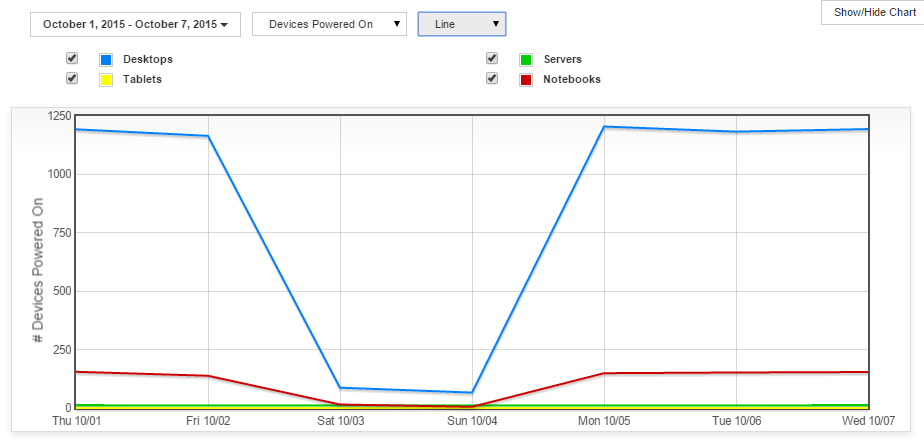The height and width of the screenshot is (448, 924).
Task: Toggle the Servers series checkbox
Action: [x=492, y=59]
